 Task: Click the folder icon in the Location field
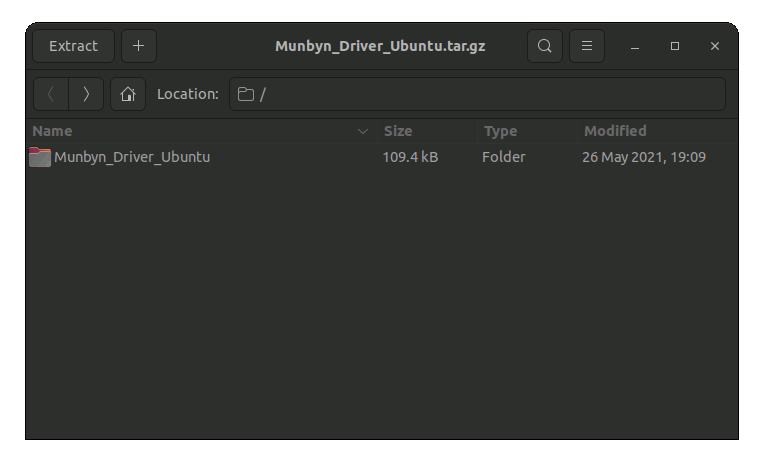click(x=246, y=94)
